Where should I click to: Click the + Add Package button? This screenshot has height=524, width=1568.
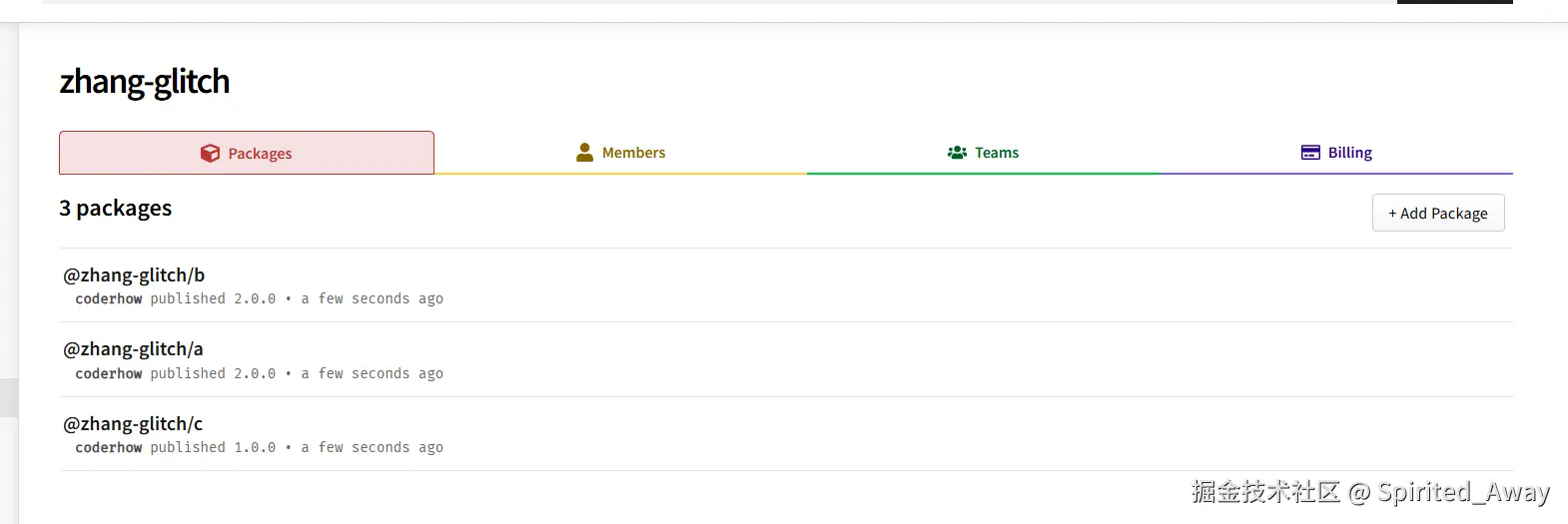pos(1438,213)
